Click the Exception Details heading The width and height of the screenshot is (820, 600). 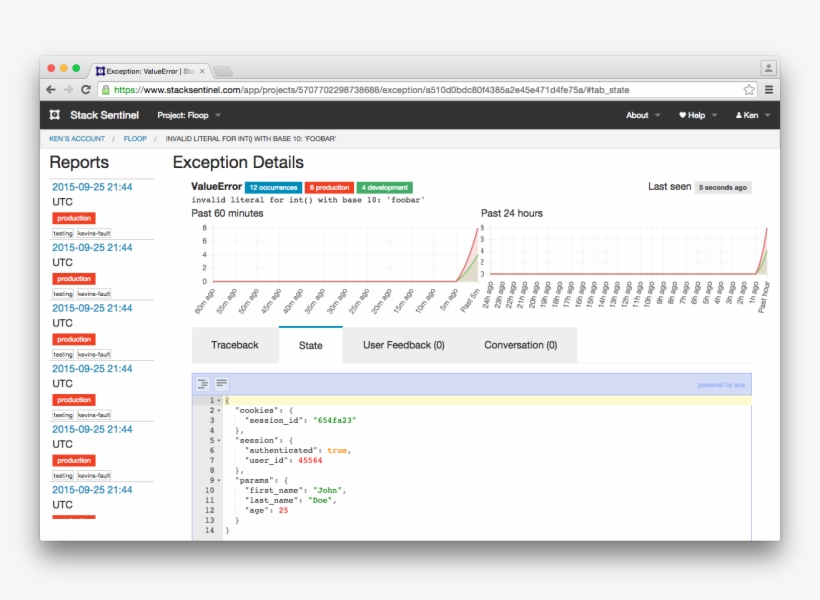238,162
